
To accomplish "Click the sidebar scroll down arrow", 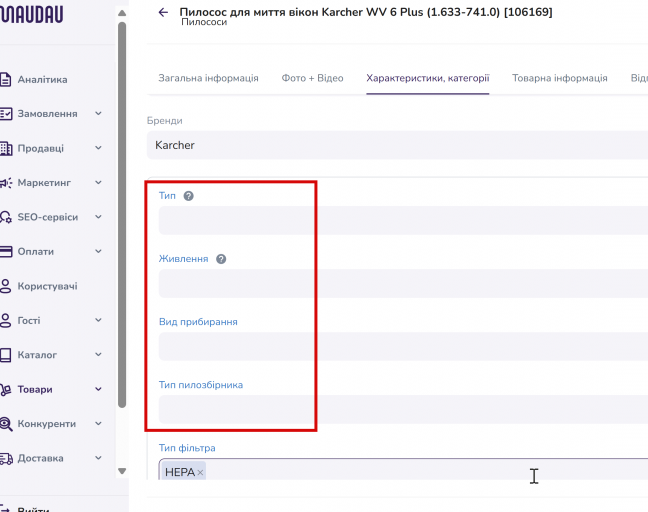I will pyautogui.click(x=122, y=471).
